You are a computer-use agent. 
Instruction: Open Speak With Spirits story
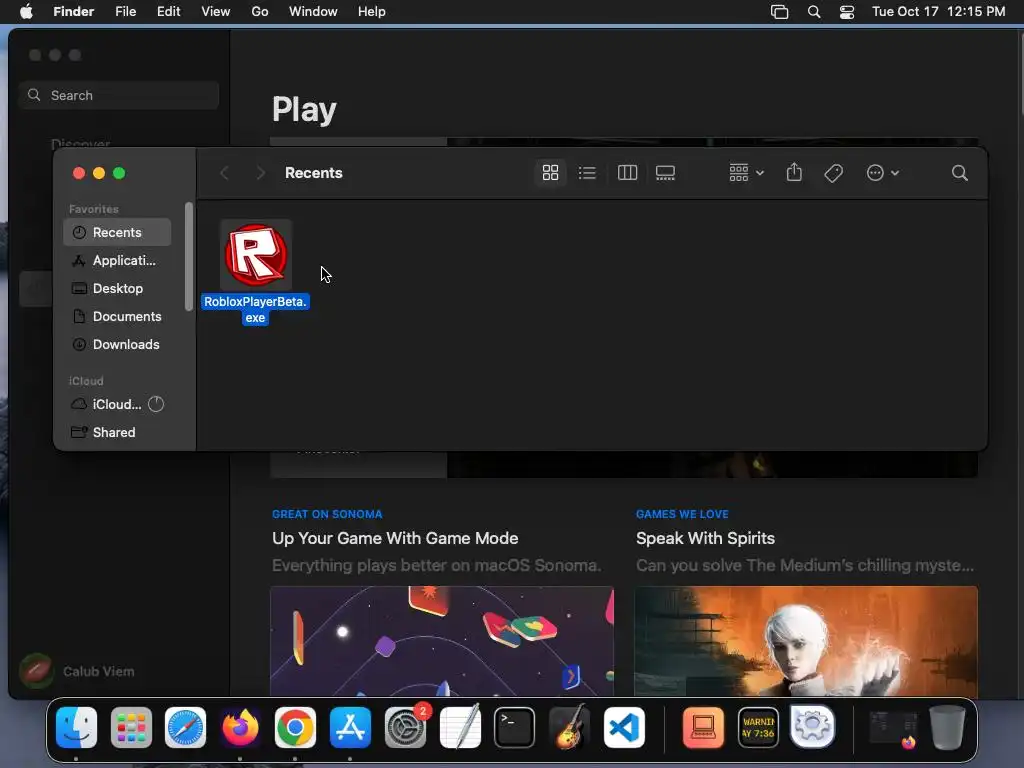click(705, 538)
